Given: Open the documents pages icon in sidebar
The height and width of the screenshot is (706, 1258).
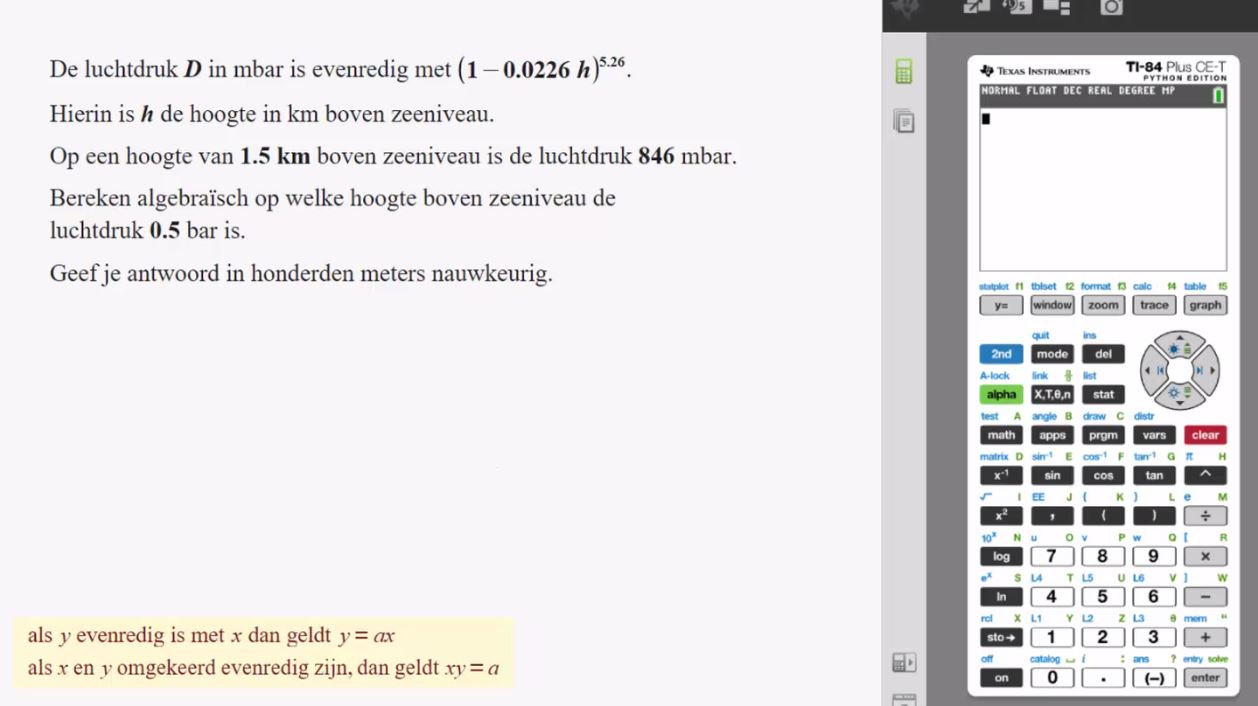Looking at the screenshot, I should (904, 122).
